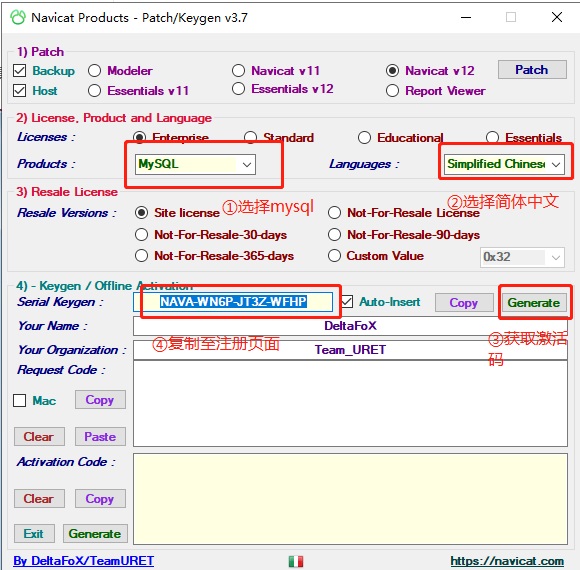Minimize the keygen window
The width and height of the screenshot is (580, 570).
(466, 17)
